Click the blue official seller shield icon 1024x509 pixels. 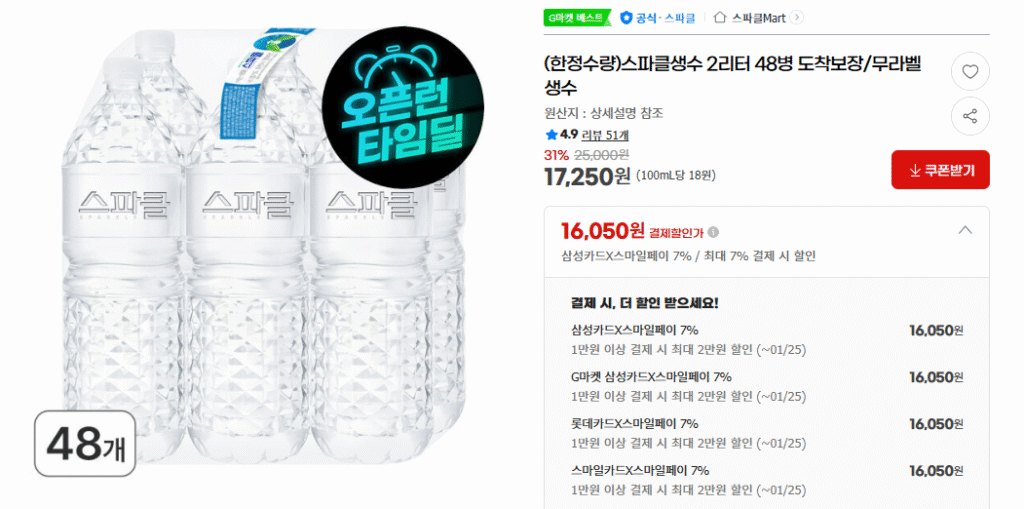626,17
